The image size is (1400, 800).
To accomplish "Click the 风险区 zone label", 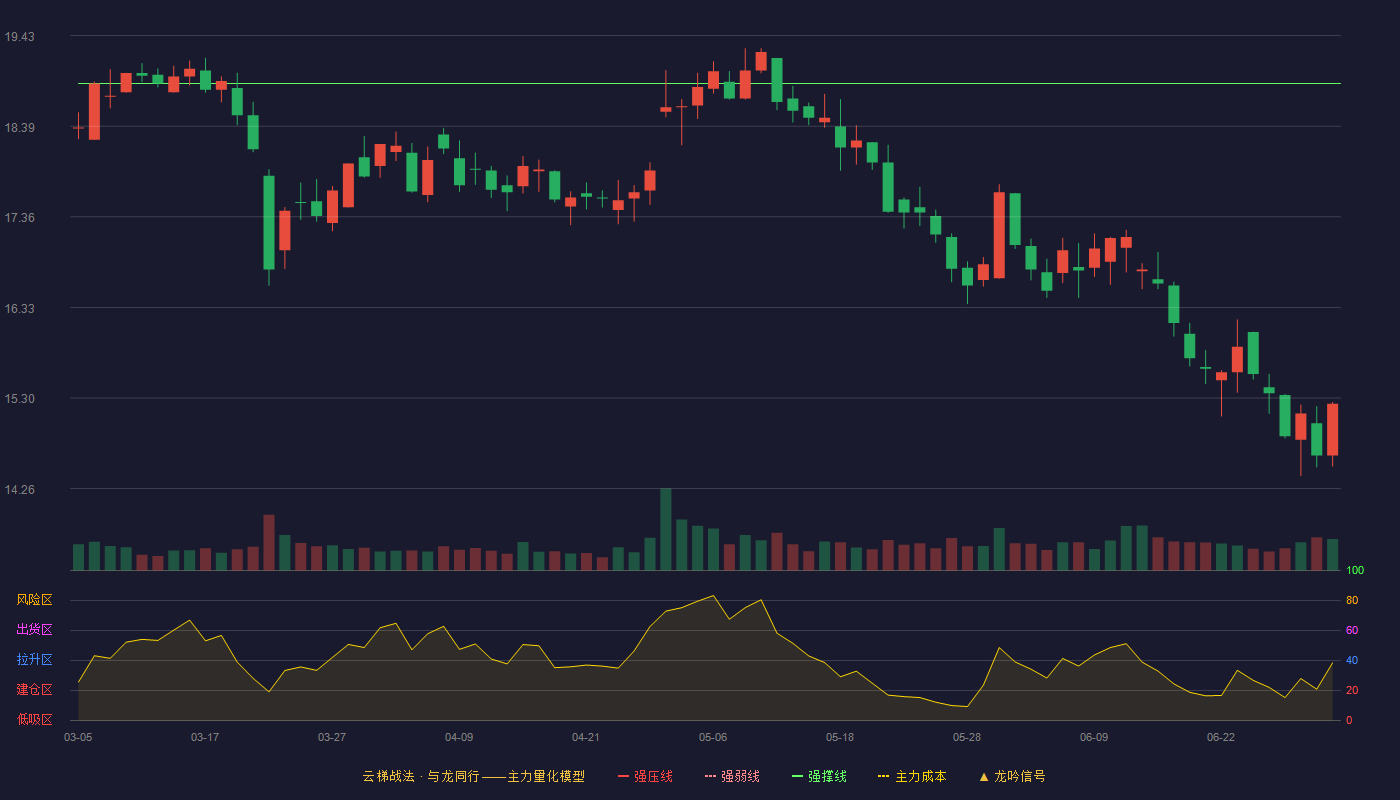I will [x=35, y=600].
